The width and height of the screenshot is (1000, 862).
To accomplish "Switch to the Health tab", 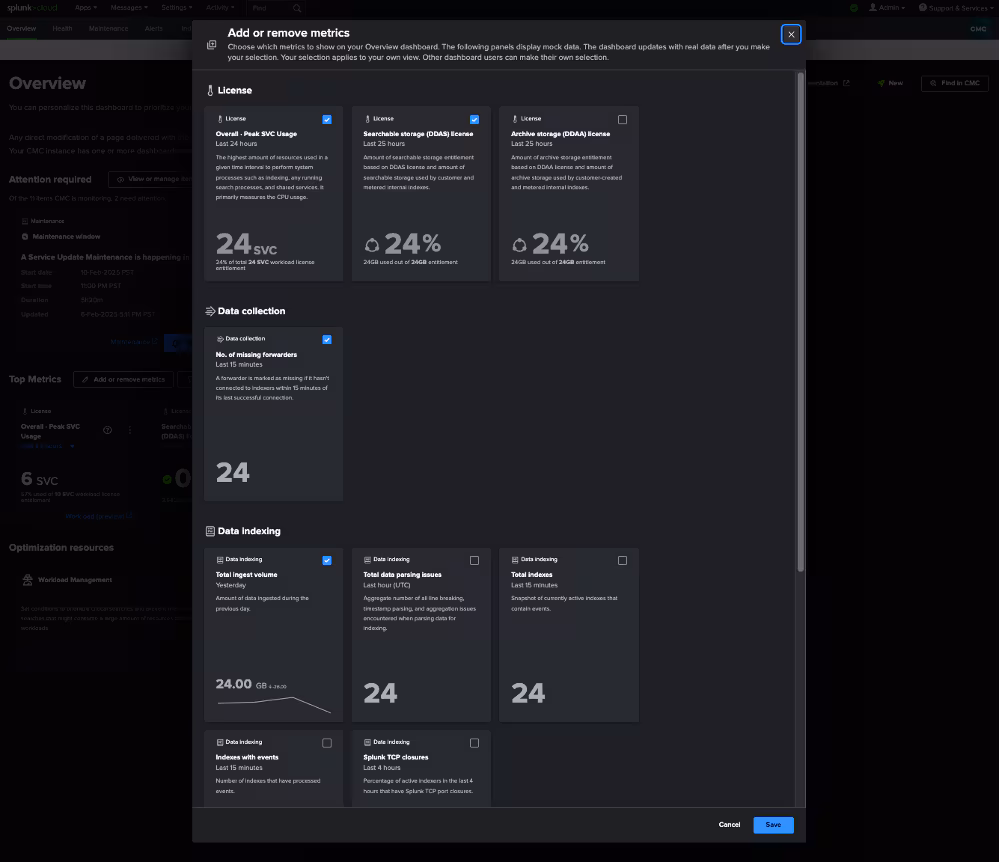I will tap(62, 29).
